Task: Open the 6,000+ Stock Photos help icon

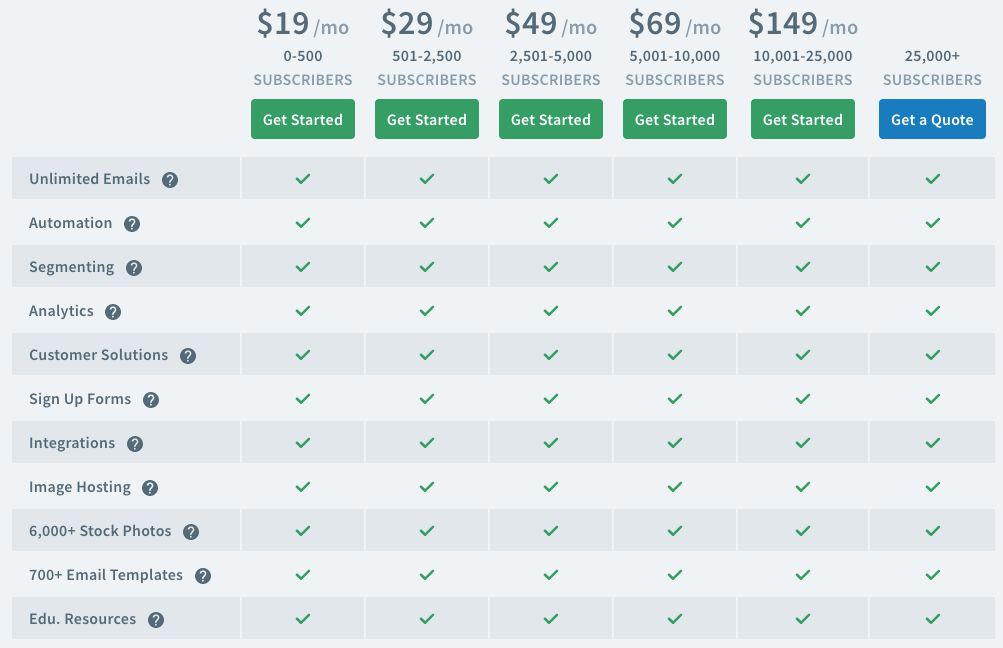Action: [x=191, y=532]
